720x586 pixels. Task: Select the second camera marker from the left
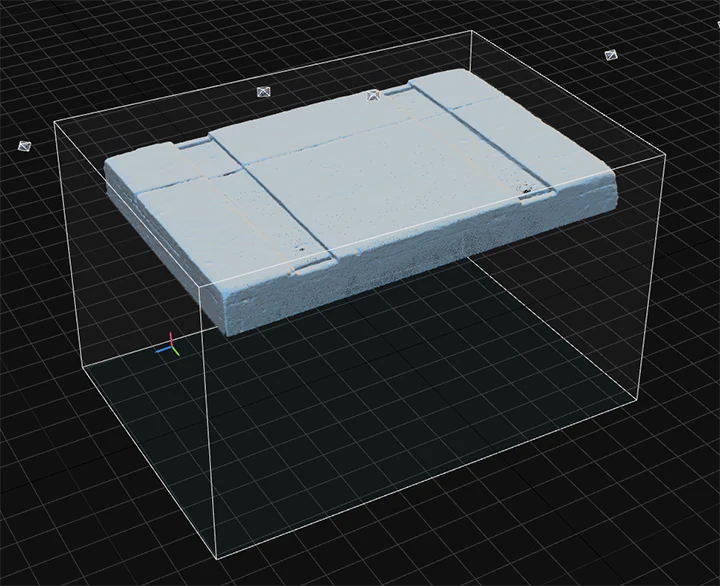click(x=264, y=92)
